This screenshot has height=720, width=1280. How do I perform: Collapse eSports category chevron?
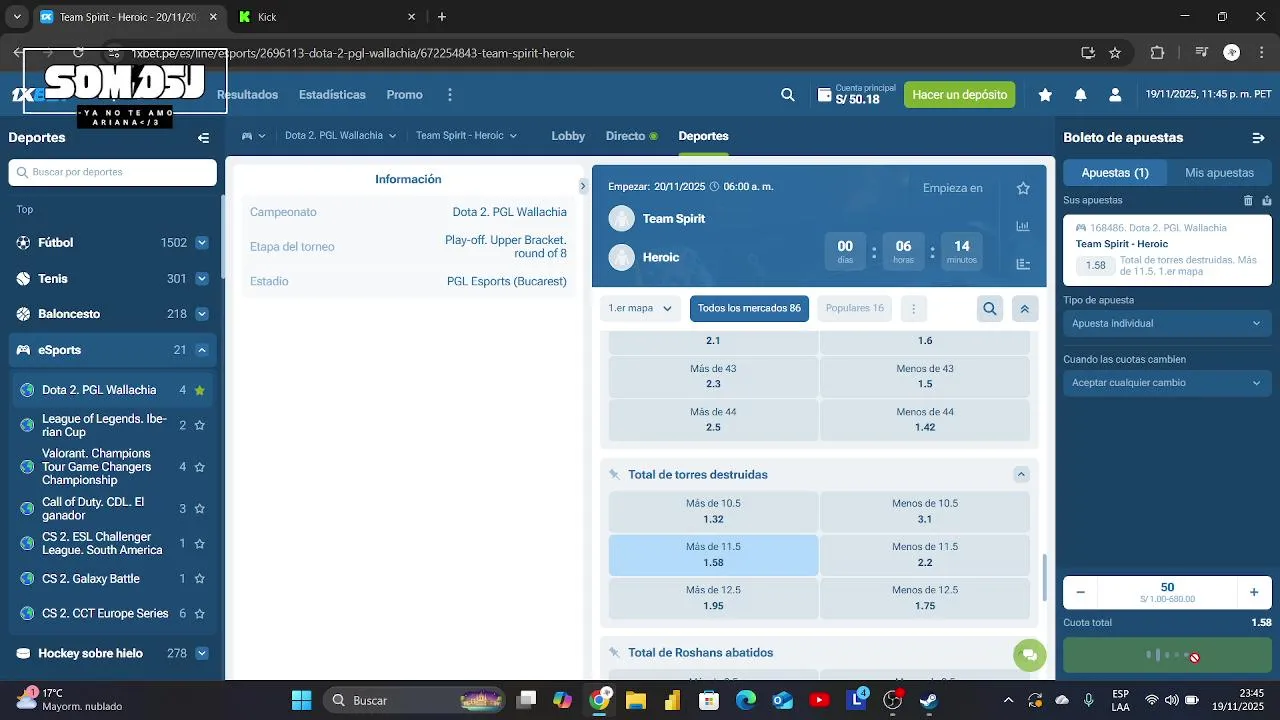202,350
